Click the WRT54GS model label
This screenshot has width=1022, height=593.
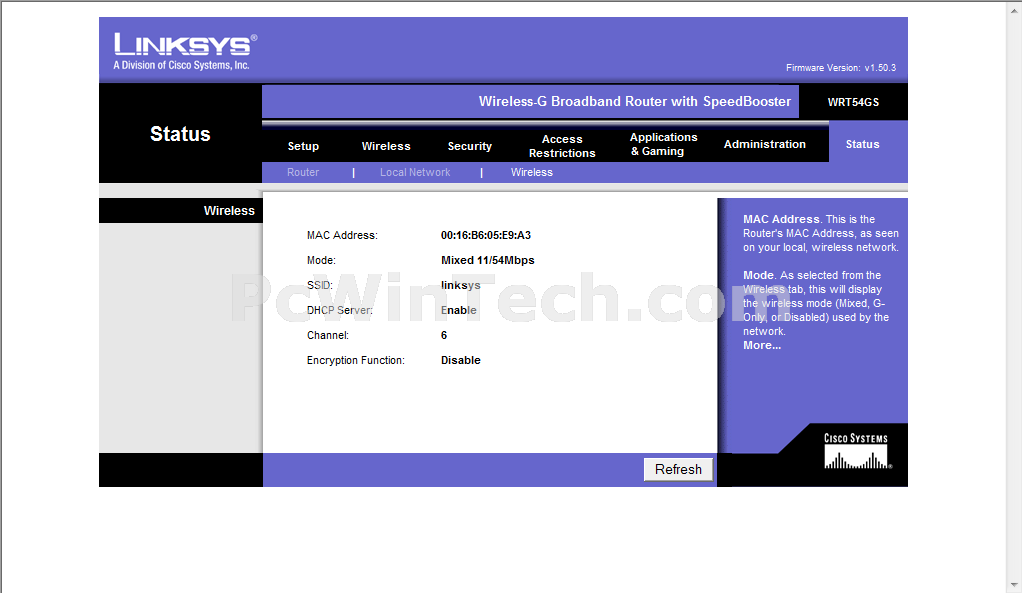pos(853,102)
